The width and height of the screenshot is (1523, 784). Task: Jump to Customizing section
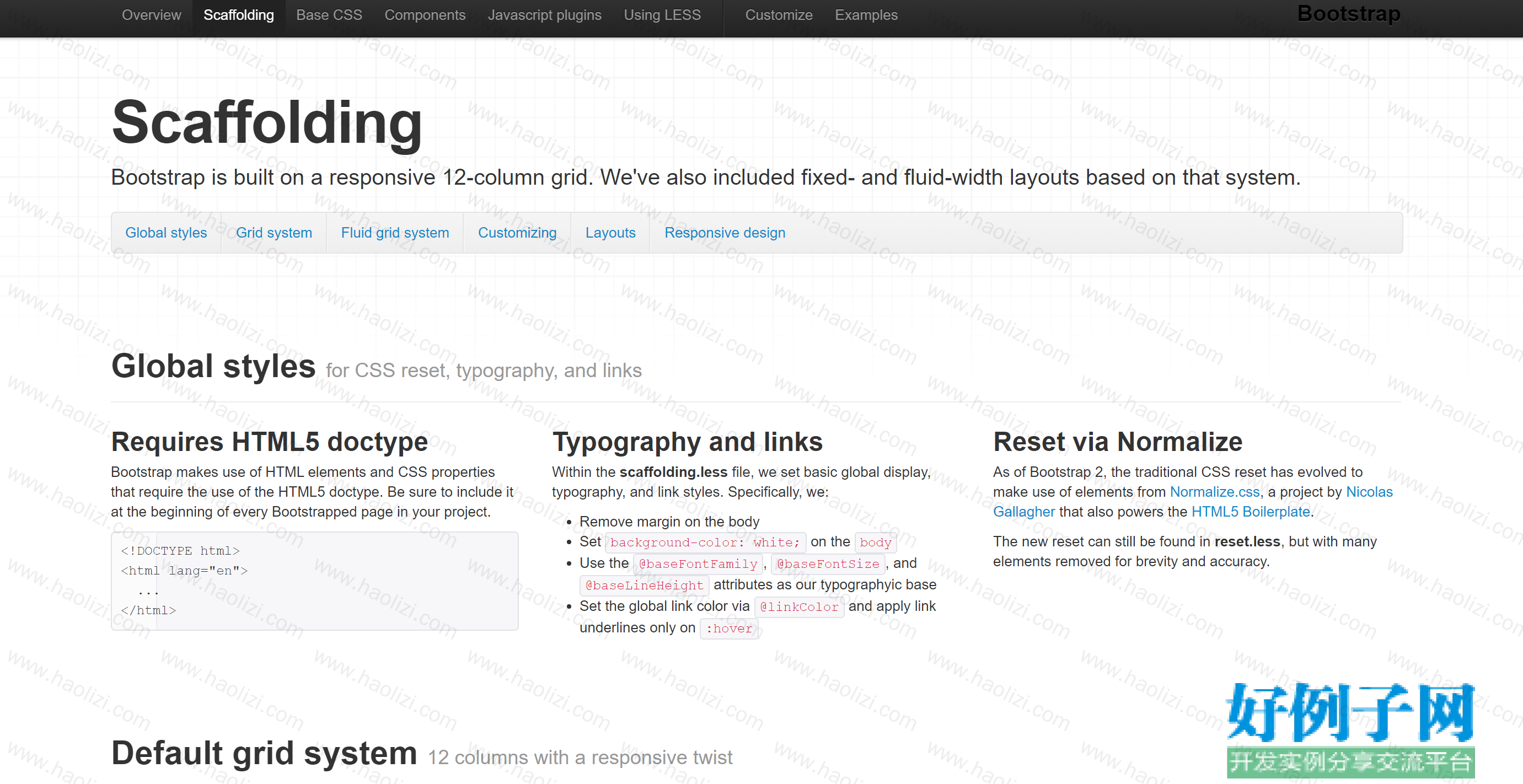pyautogui.click(x=517, y=232)
